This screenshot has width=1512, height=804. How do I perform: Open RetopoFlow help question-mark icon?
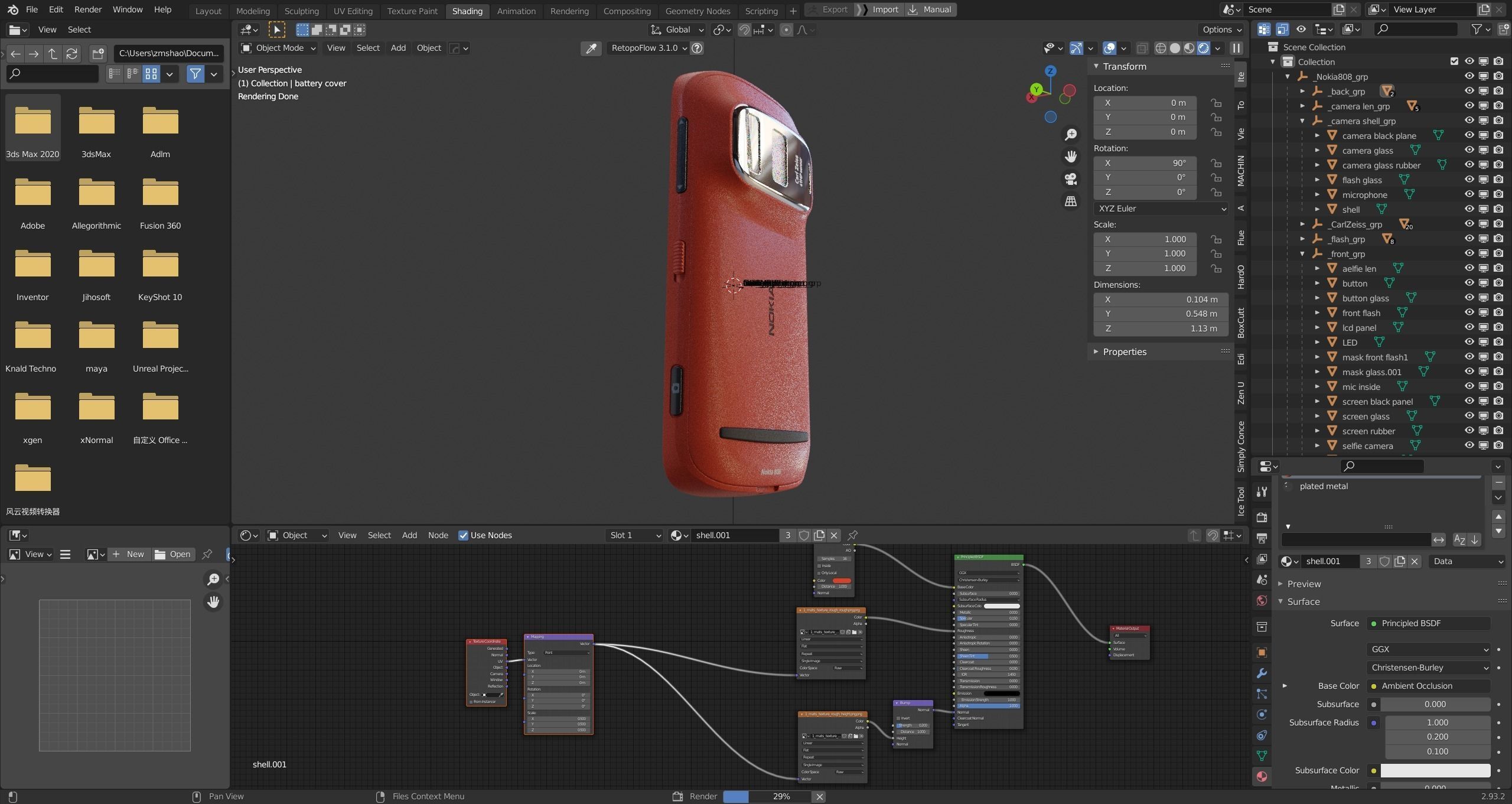click(x=697, y=48)
